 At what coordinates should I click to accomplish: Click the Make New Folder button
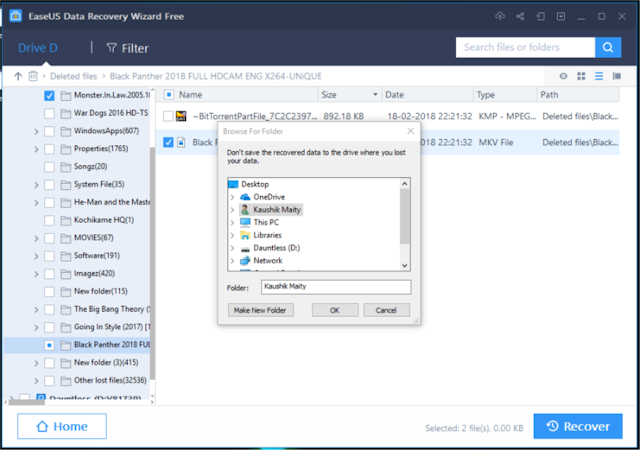(260, 310)
